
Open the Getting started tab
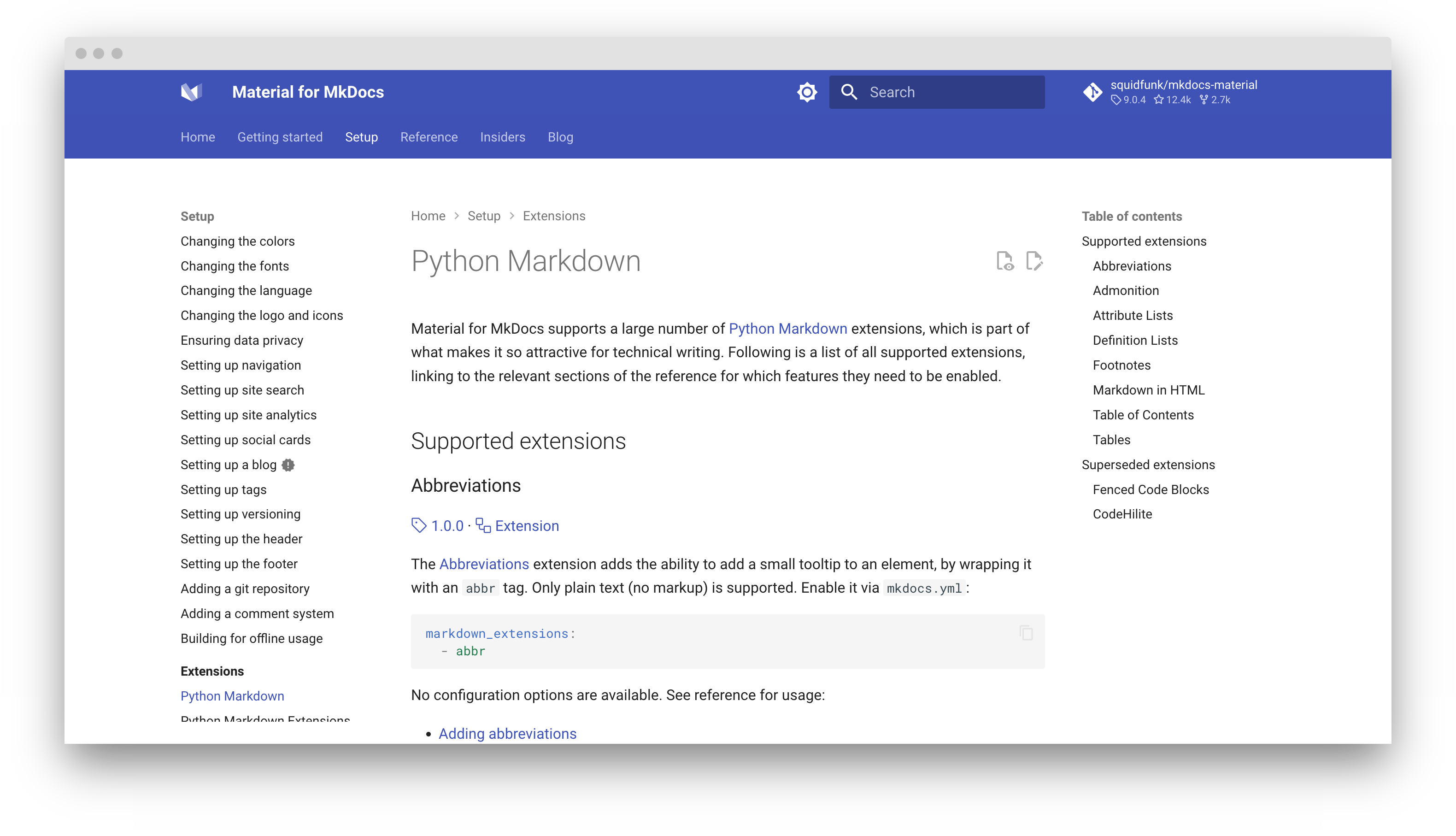(x=280, y=137)
